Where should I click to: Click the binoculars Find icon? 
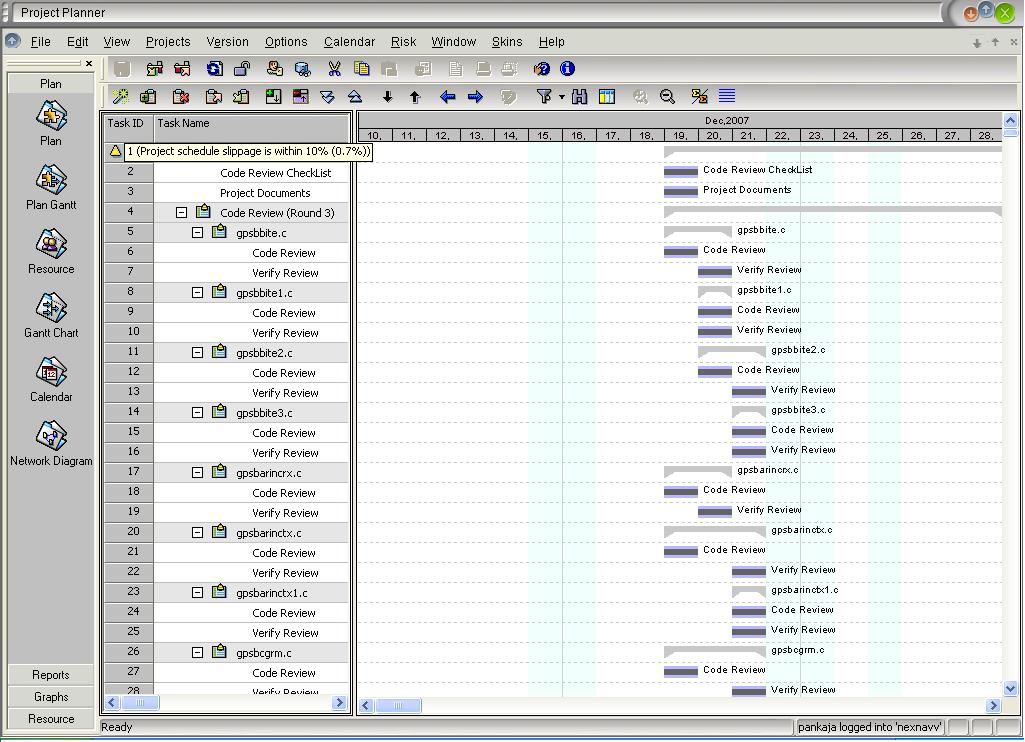pyautogui.click(x=579, y=97)
